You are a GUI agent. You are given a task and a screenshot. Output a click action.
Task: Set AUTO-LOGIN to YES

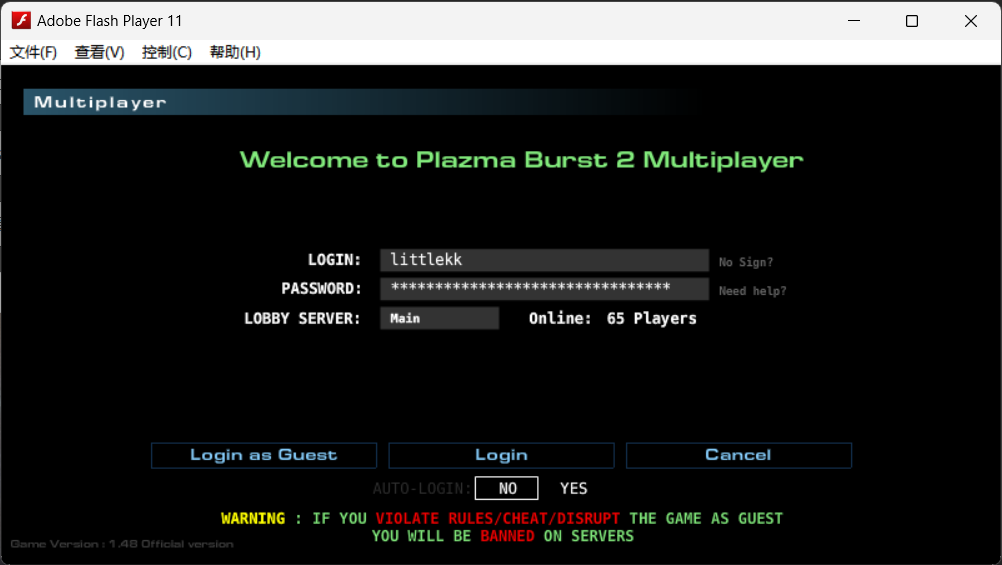pyautogui.click(x=574, y=488)
